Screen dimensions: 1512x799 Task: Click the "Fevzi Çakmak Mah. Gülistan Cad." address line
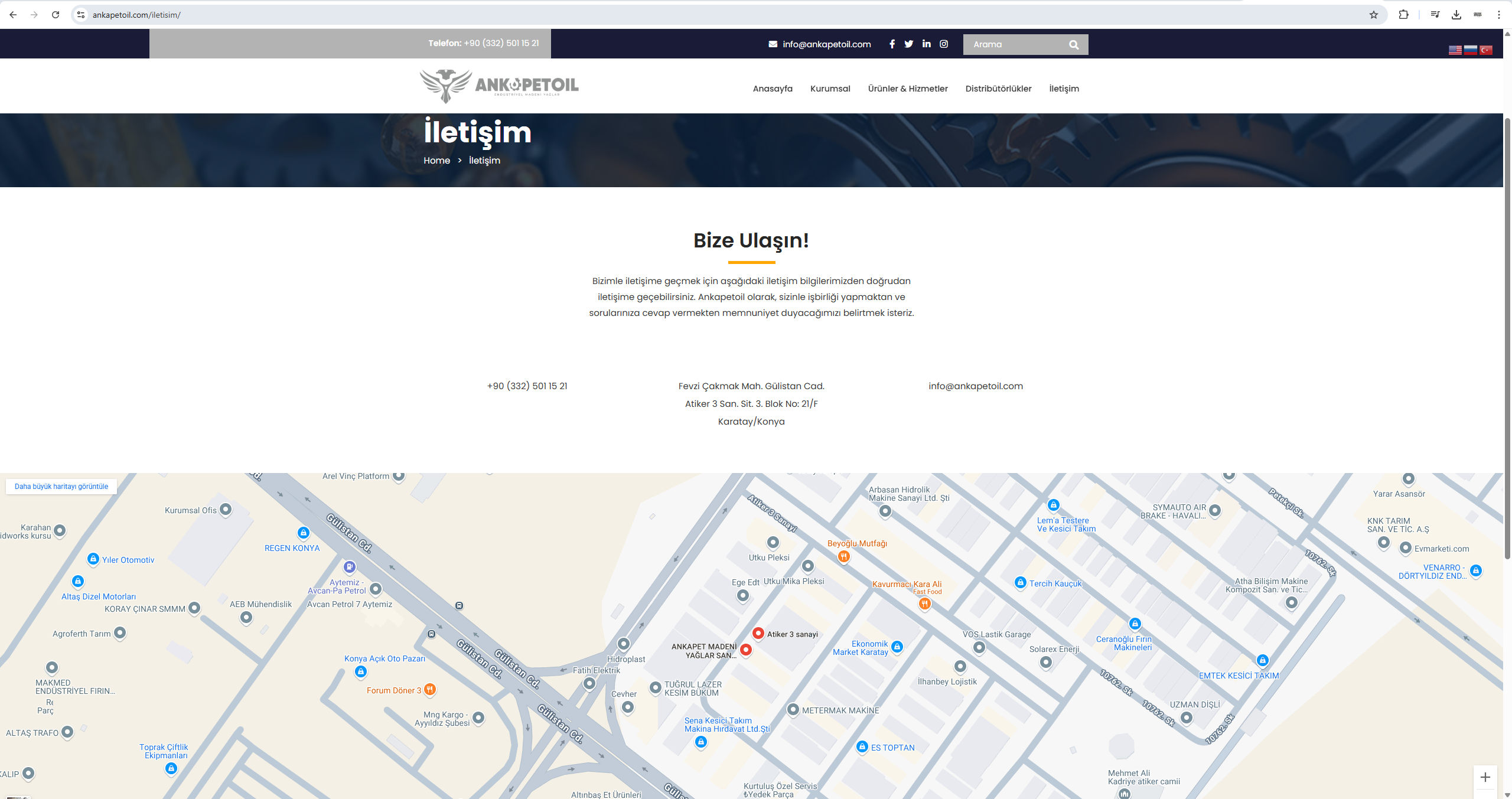(751, 386)
